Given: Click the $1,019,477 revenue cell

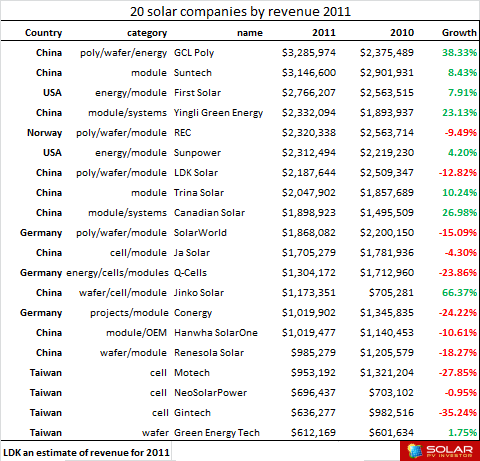Looking at the screenshot, I should click(x=309, y=333).
